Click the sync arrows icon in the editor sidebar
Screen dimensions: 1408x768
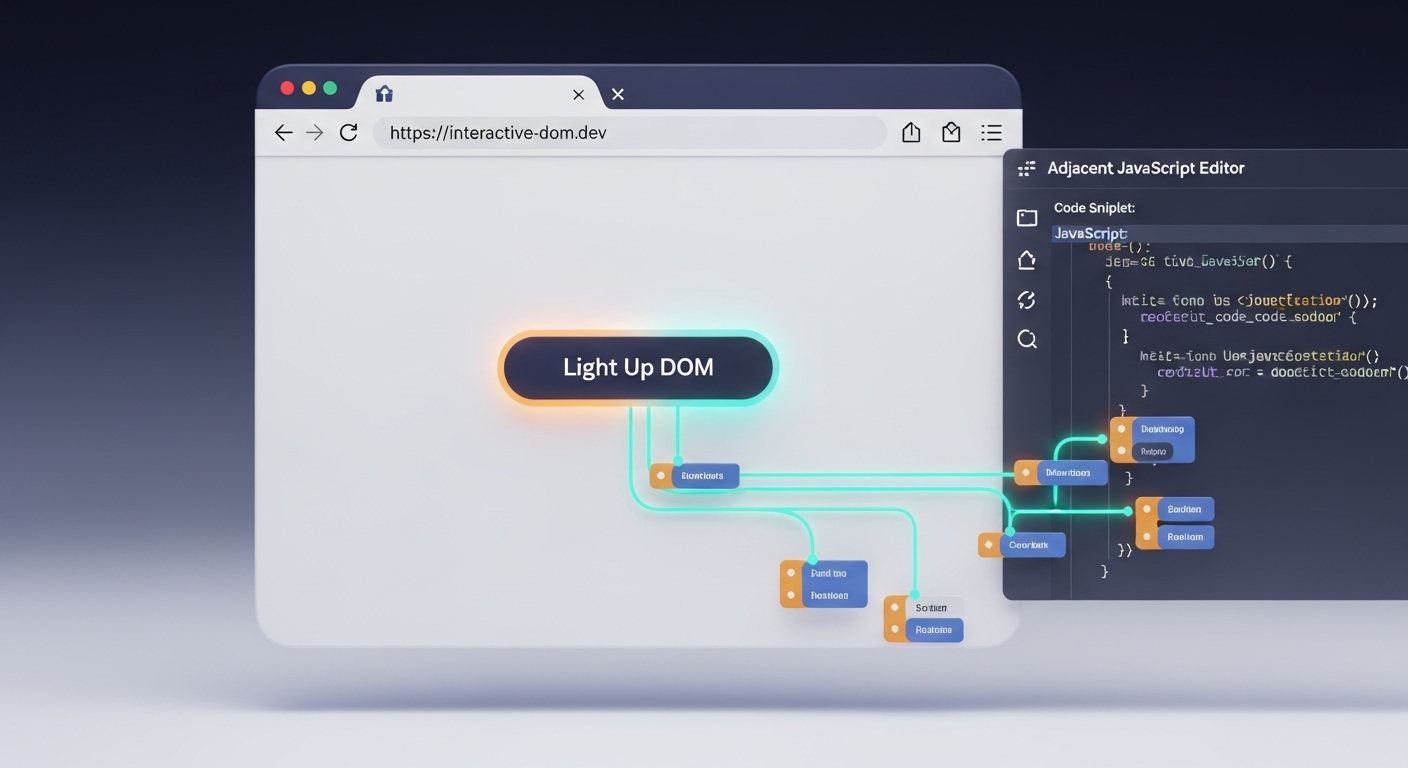coord(1027,300)
